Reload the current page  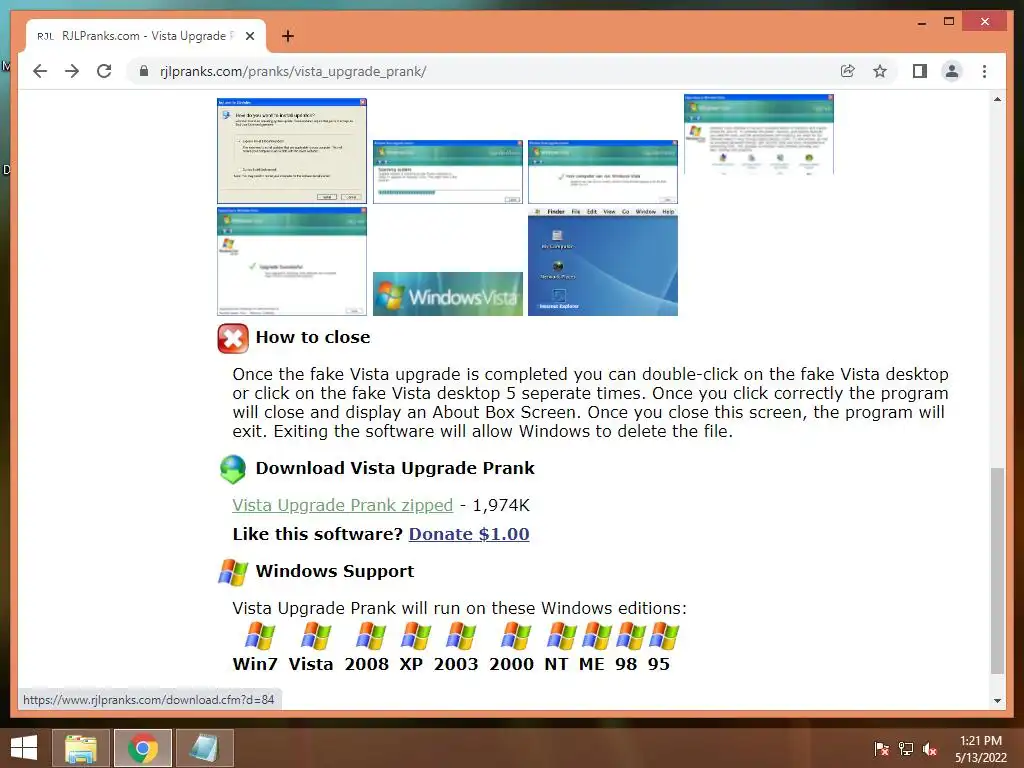coord(104,71)
